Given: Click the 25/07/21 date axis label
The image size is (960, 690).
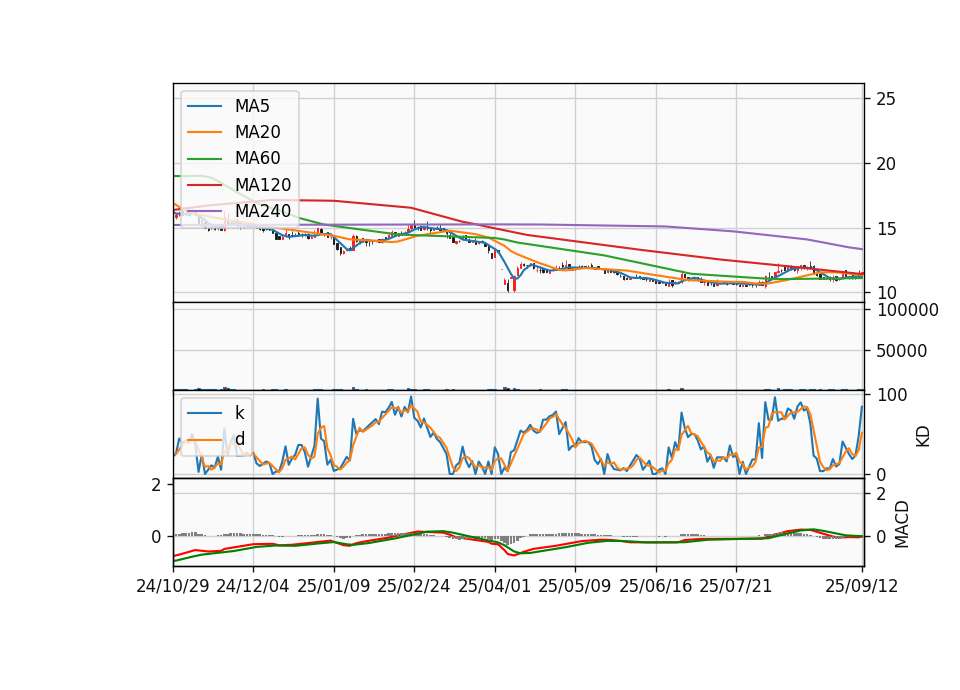Looking at the screenshot, I should pos(736,587).
